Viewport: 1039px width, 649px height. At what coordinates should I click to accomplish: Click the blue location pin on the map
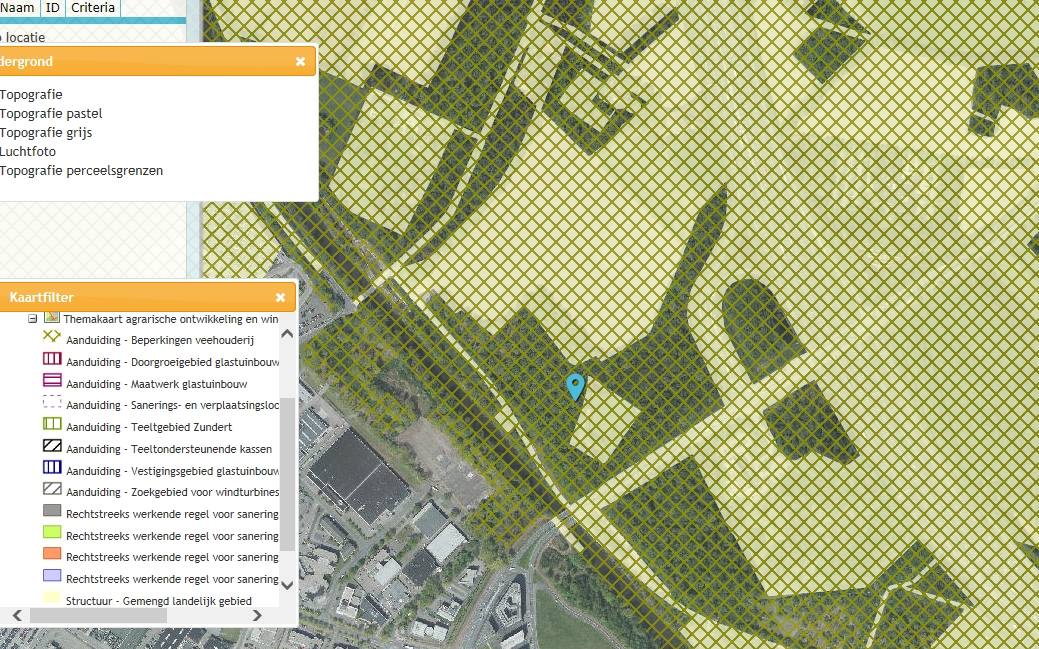pyautogui.click(x=575, y=387)
